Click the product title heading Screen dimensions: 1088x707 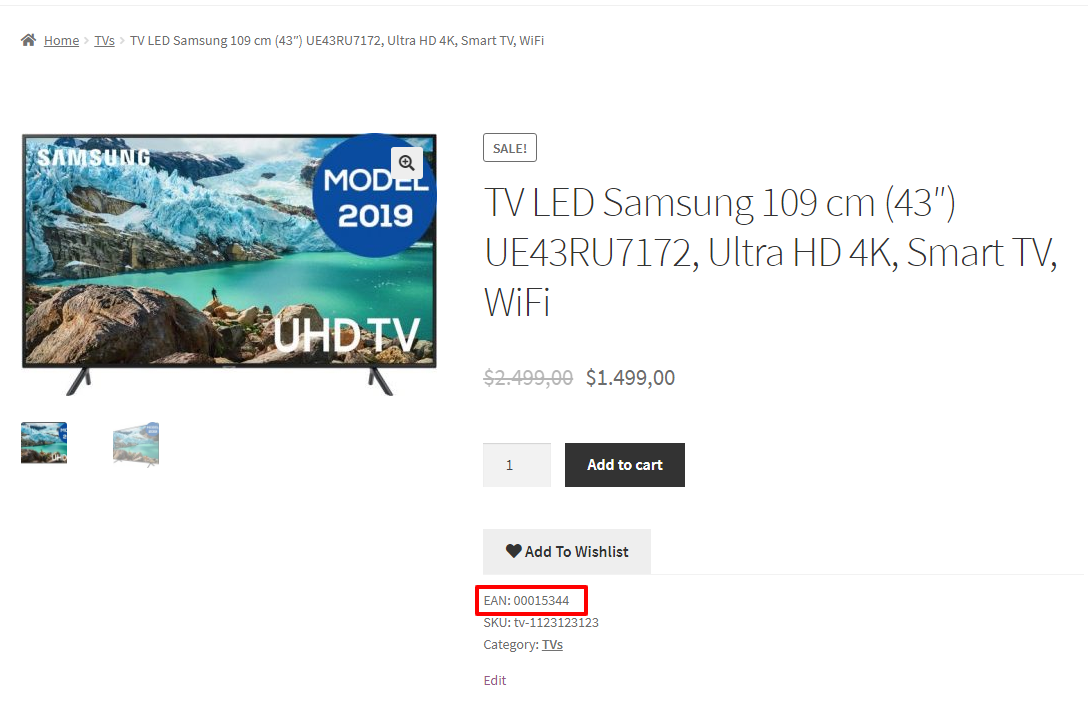click(770, 252)
